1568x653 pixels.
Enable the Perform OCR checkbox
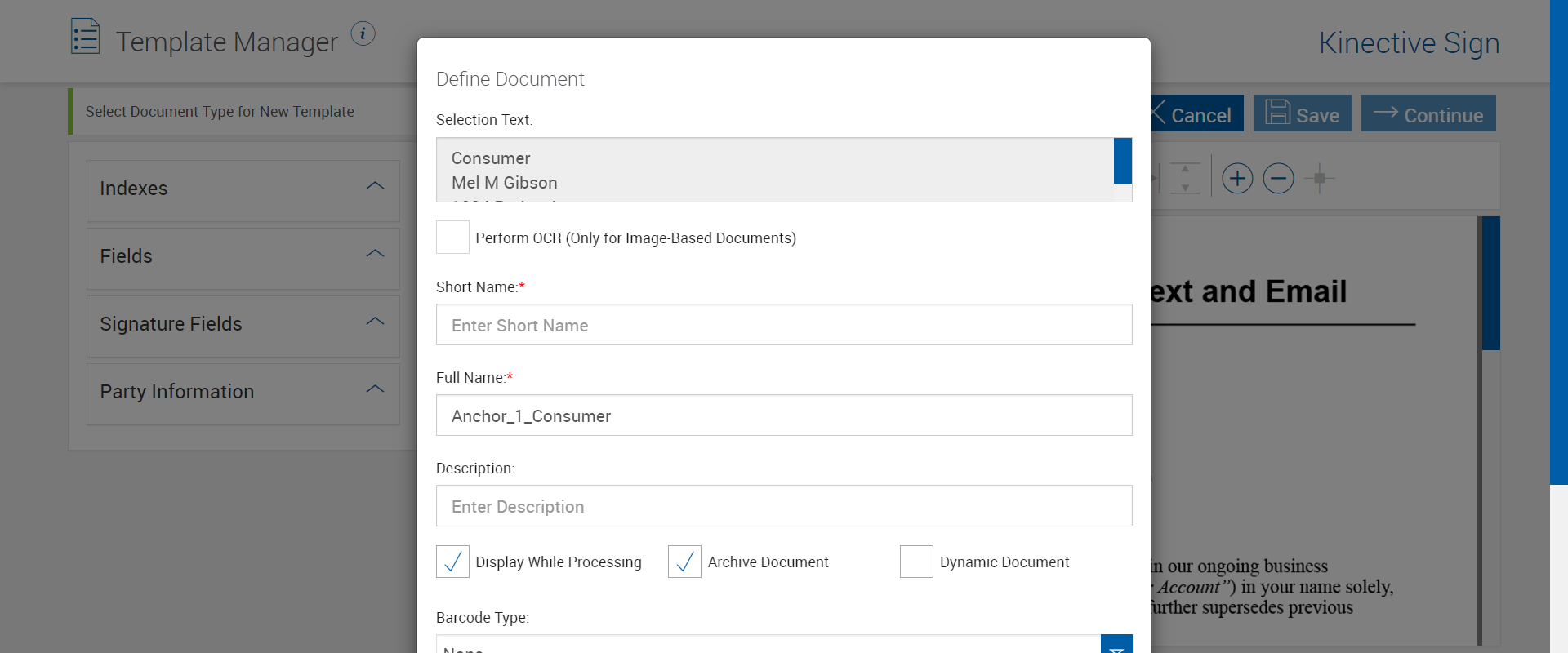click(452, 238)
